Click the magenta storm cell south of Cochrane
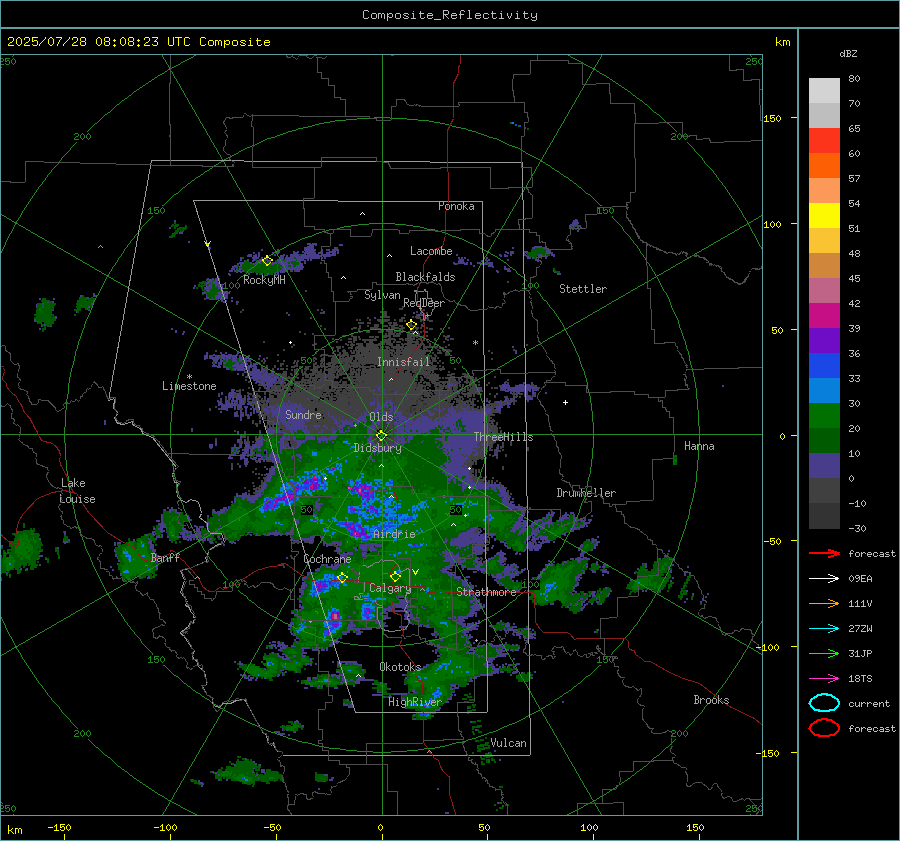 click(x=334, y=618)
